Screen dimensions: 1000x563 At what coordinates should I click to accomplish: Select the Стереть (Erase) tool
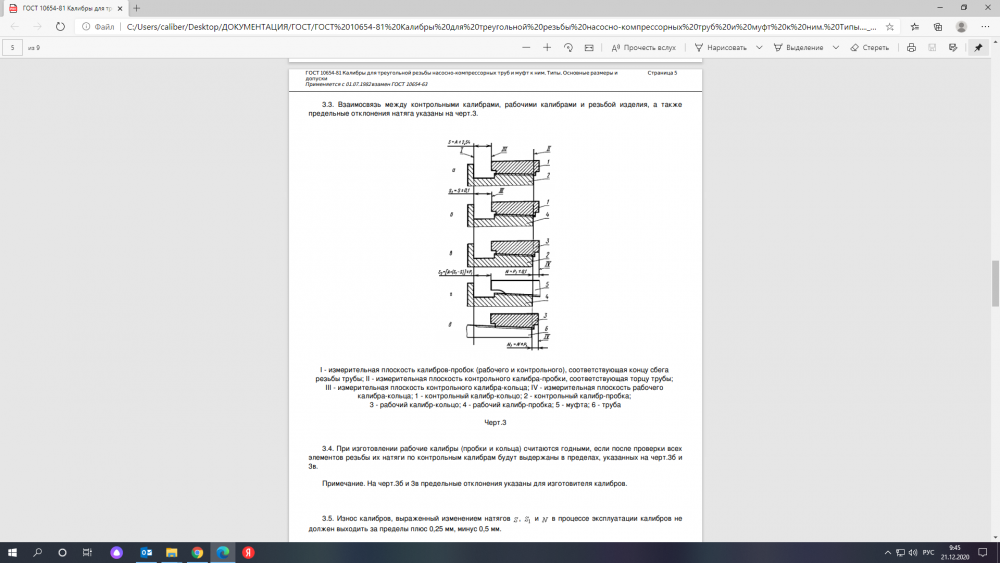pyautogui.click(x=869, y=48)
